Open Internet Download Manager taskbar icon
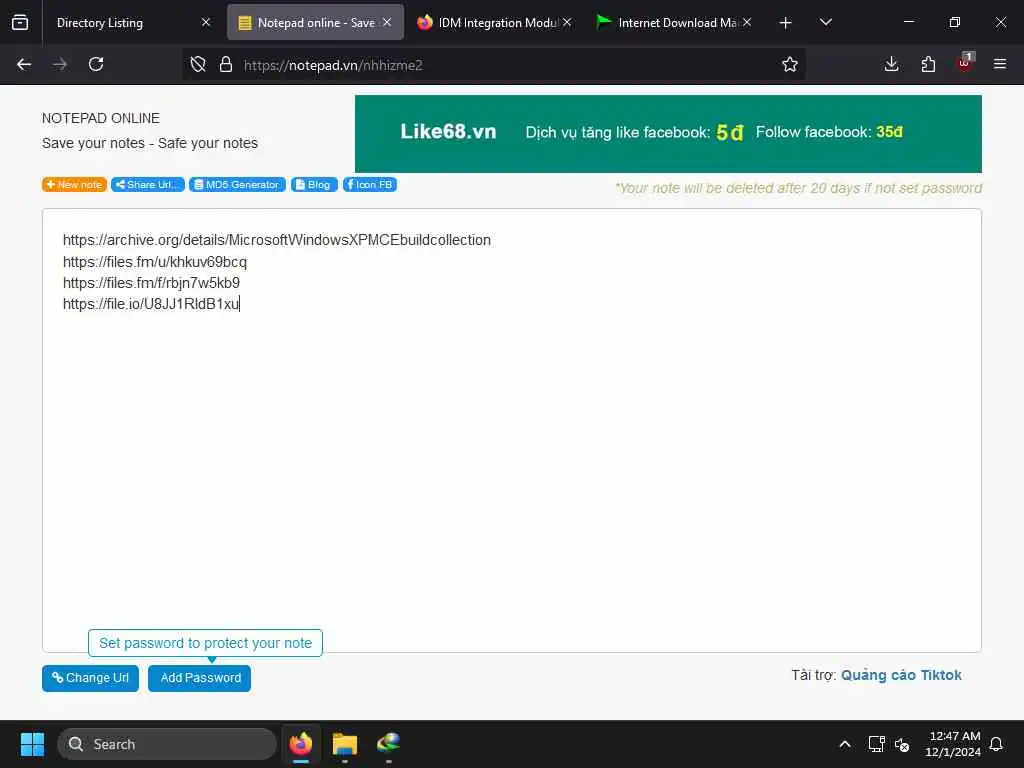 point(389,744)
